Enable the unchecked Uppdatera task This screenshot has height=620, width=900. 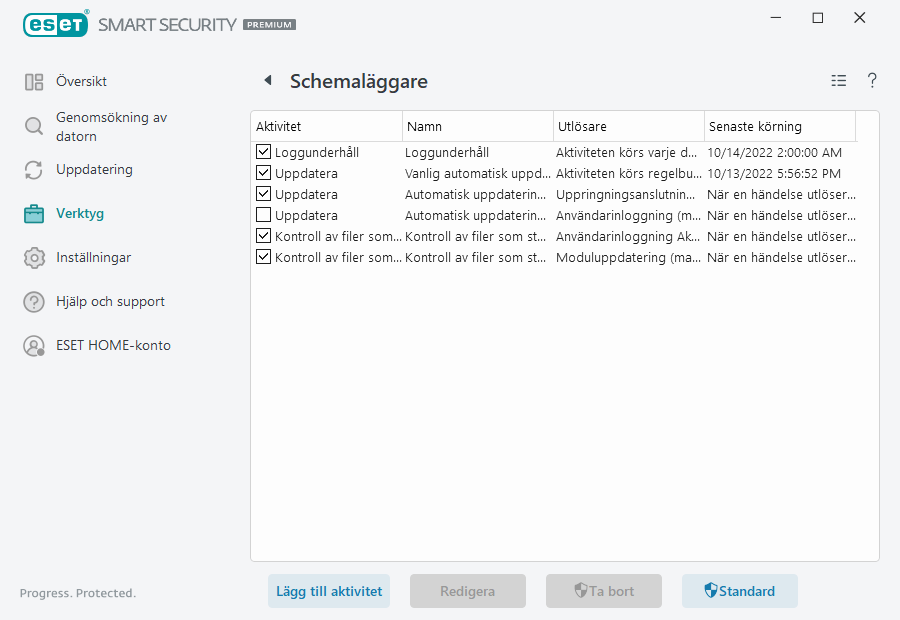pos(263,215)
